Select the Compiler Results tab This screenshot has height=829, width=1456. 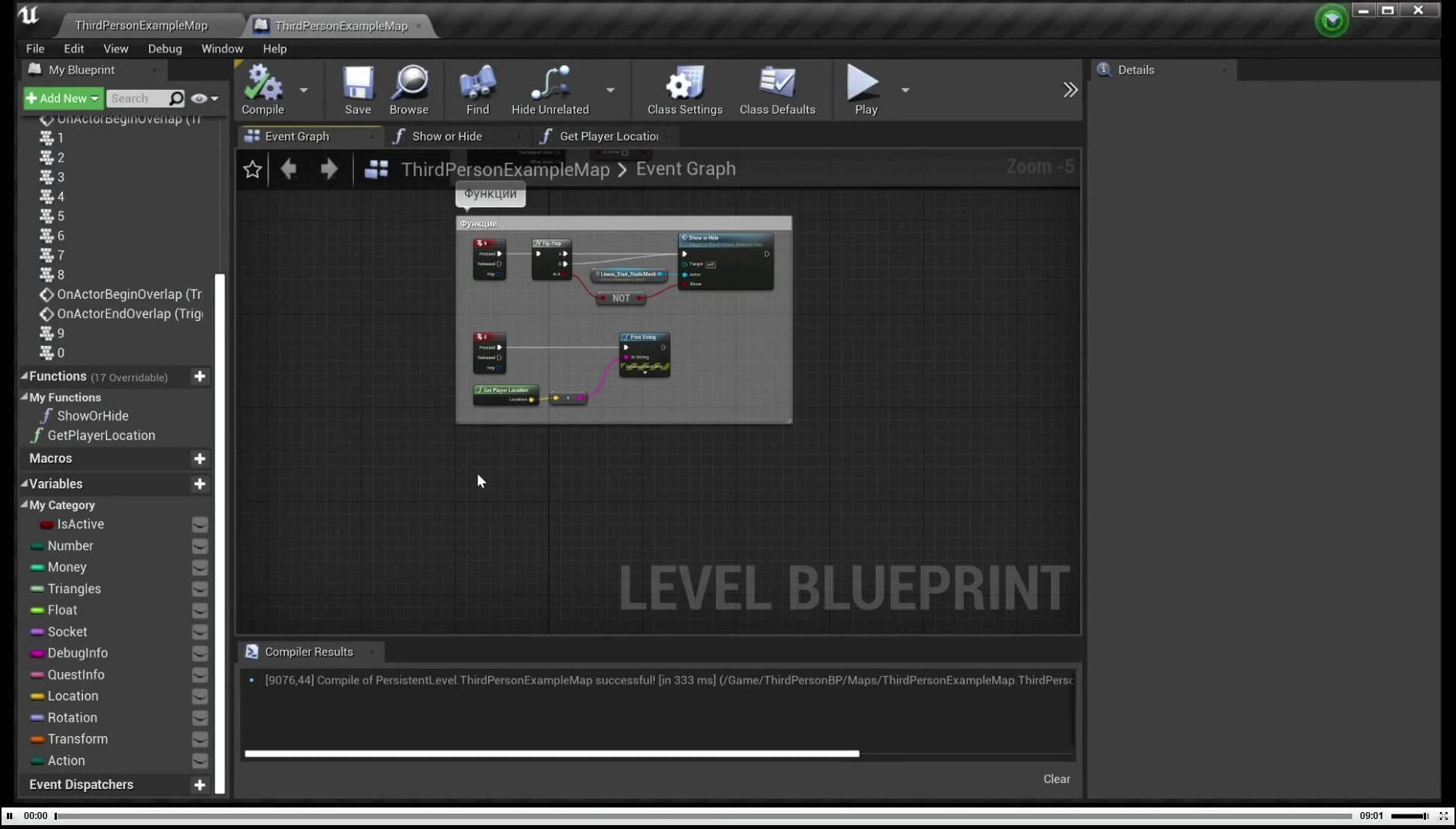click(308, 652)
